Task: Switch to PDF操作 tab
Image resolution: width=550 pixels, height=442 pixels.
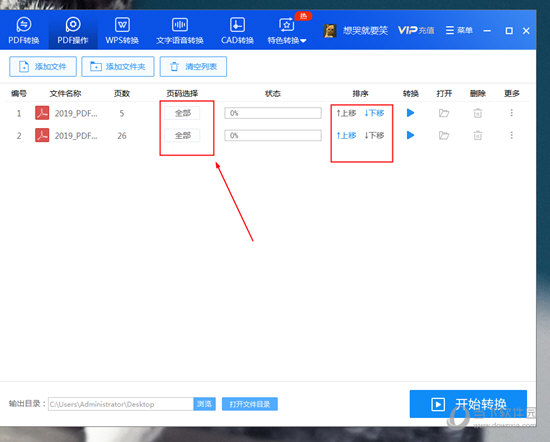Action: [73, 31]
